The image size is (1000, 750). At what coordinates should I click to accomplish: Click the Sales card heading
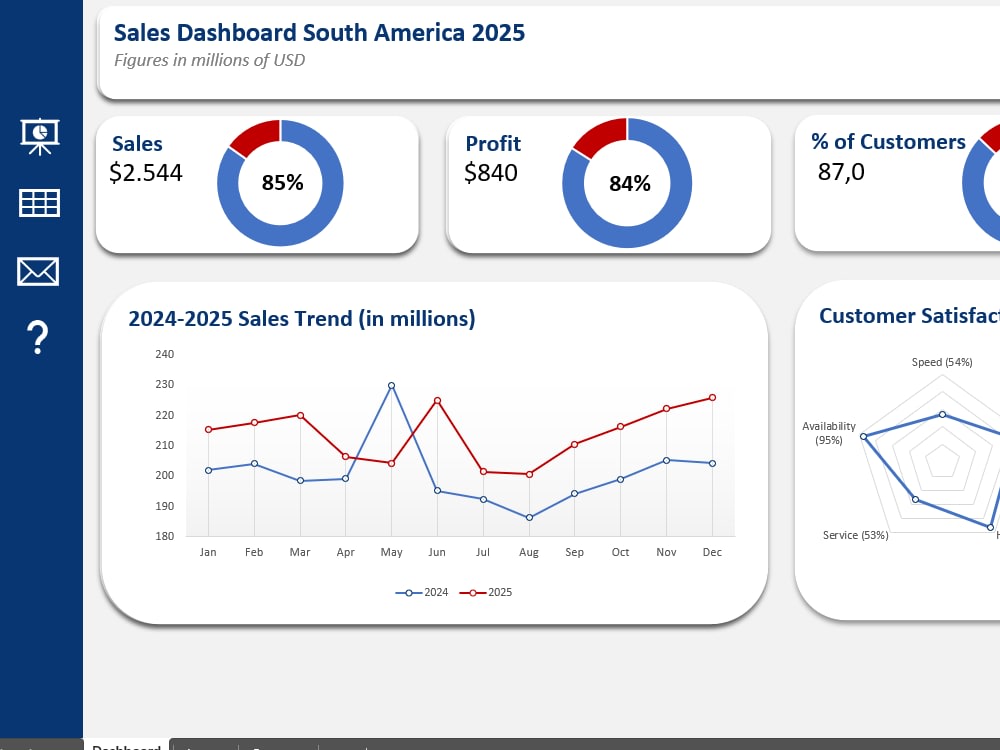(x=137, y=143)
